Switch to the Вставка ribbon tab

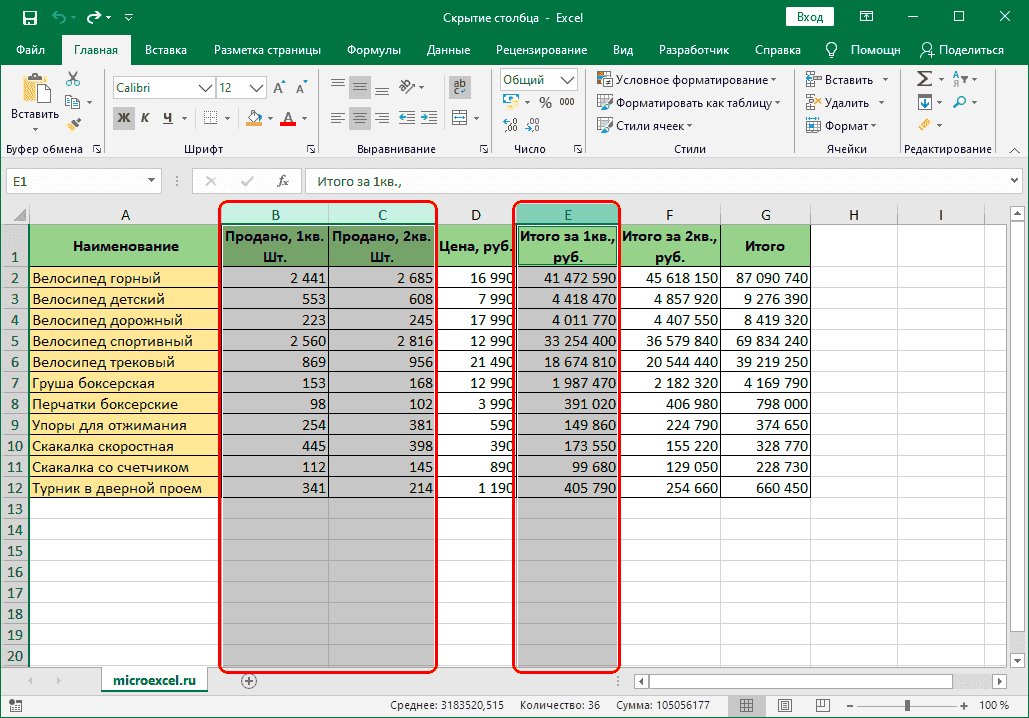coord(165,50)
